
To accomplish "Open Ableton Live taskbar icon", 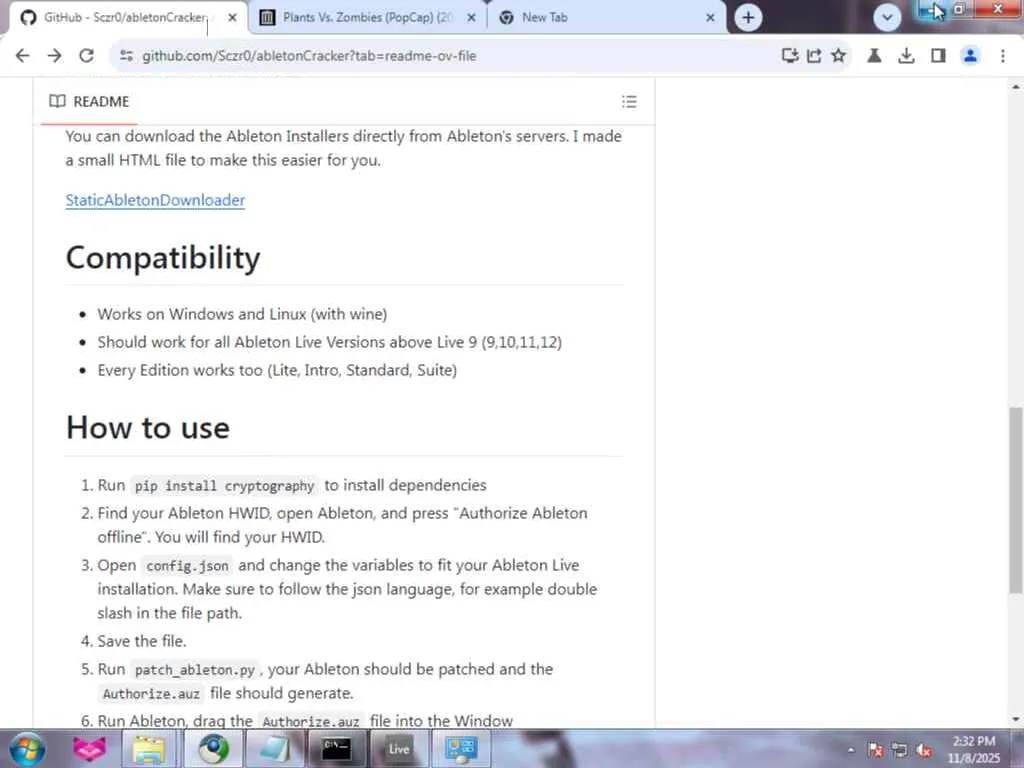I will click(398, 748).
